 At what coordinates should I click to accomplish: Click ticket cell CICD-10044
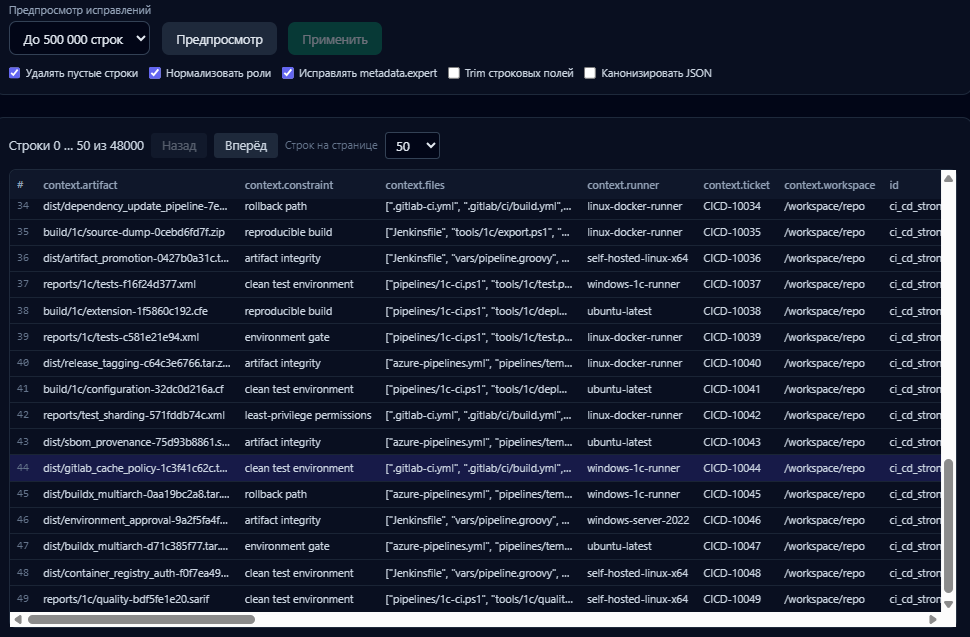[732, 468]
